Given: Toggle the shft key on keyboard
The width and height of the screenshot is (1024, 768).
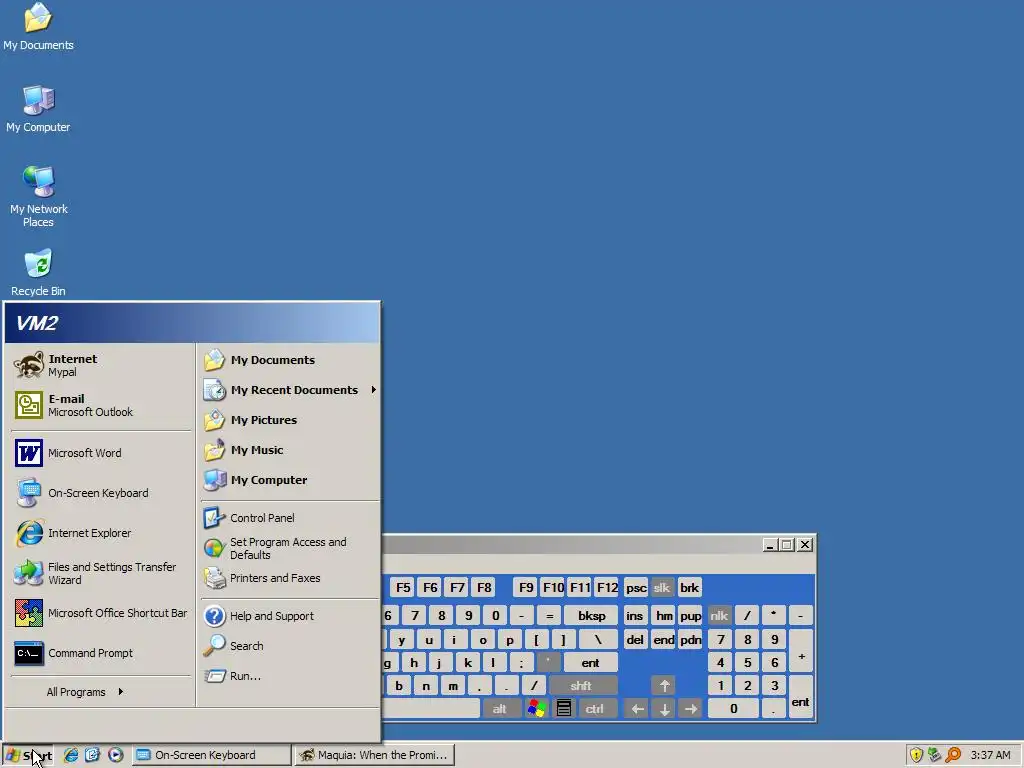Looking at the screenshot, I should (581, 686).
